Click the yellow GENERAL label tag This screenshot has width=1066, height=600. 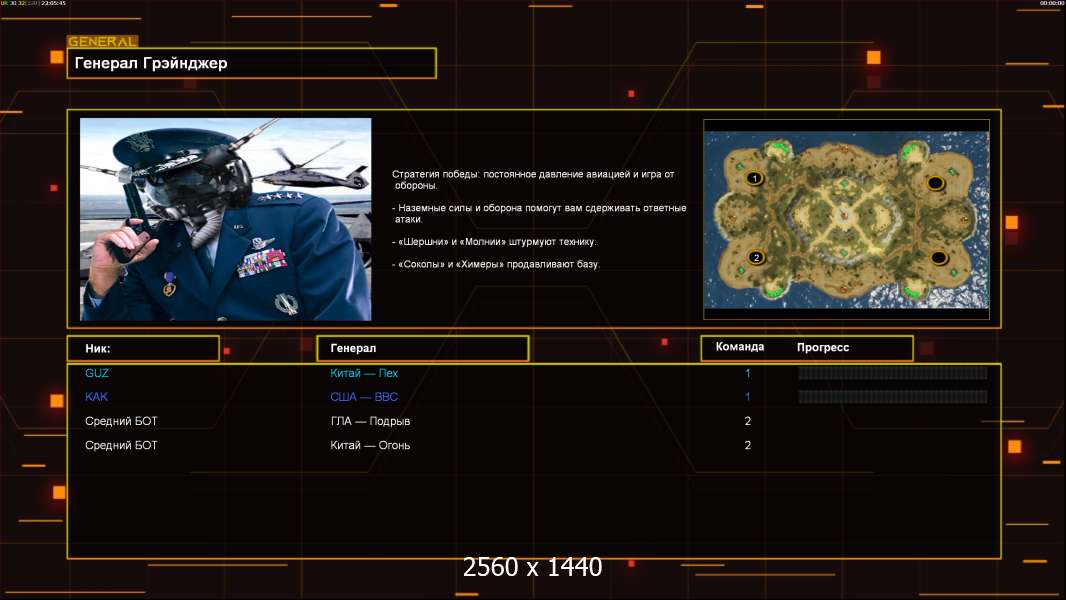pos(102,42)
